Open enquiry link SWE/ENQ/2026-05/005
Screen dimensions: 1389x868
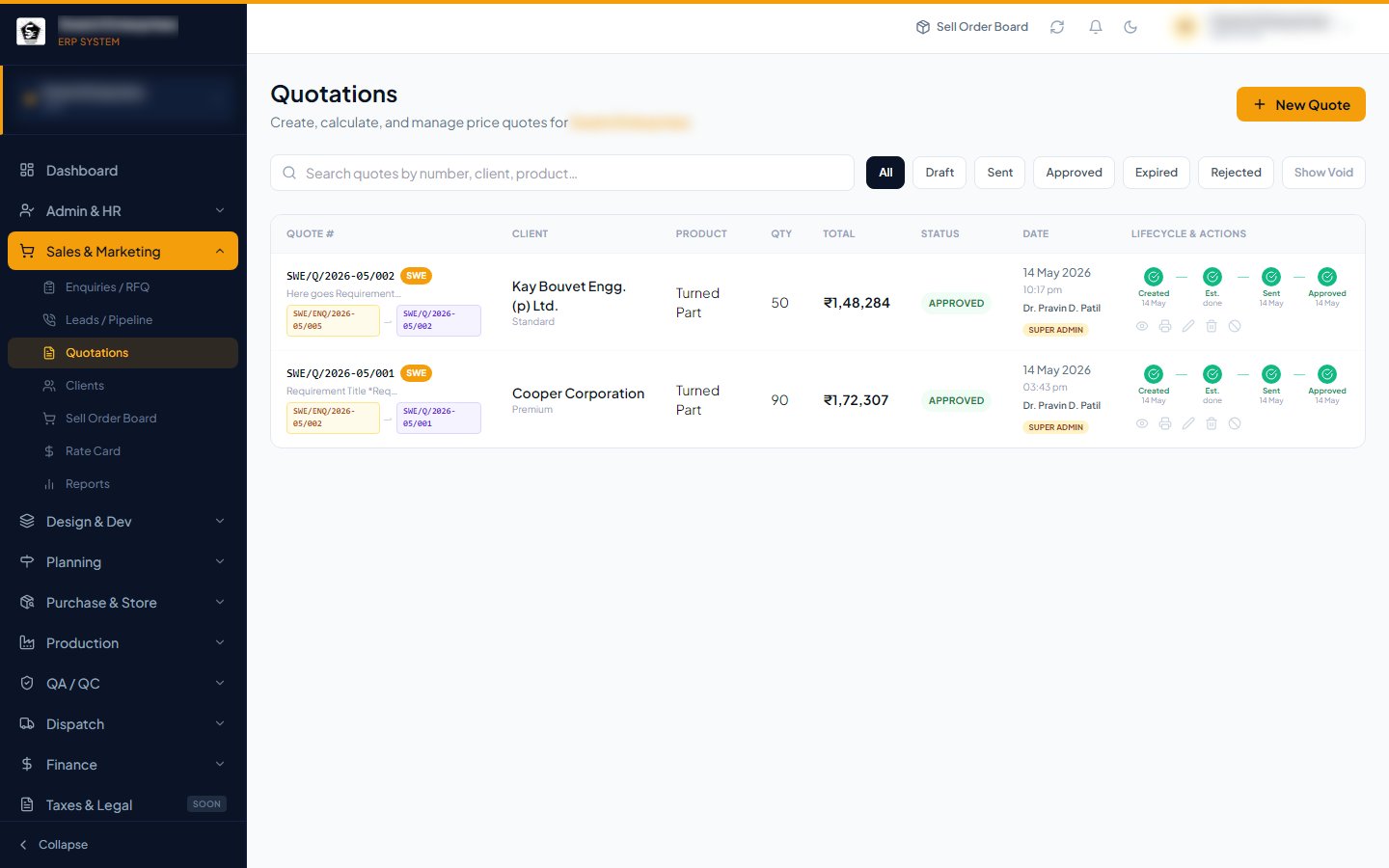(x=333, y=320)
